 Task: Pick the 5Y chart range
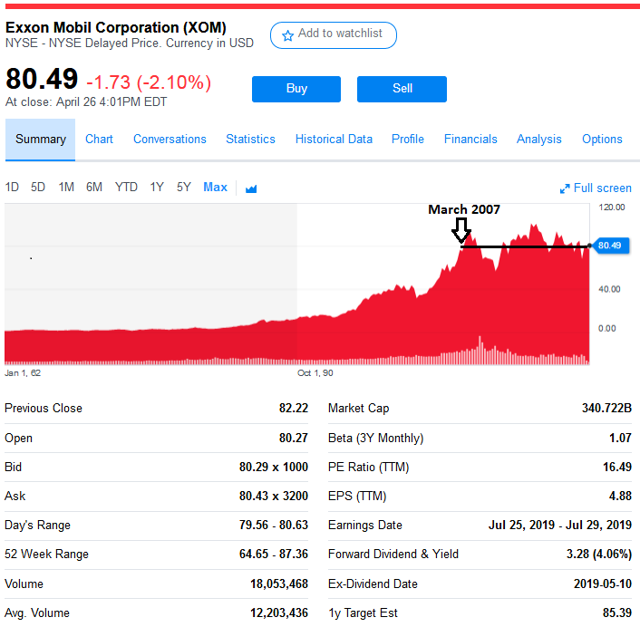(x=184, y=187)
